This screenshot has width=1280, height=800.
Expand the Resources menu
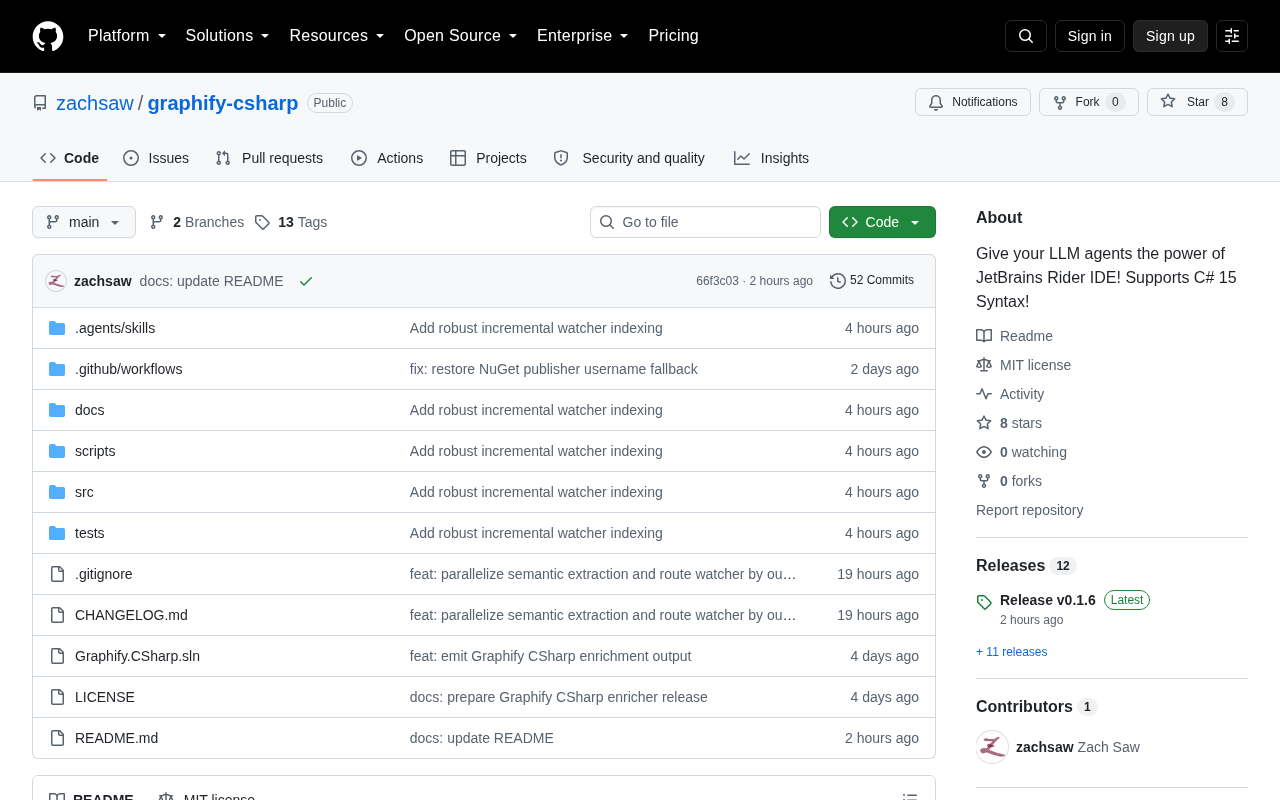coord(337,36)
